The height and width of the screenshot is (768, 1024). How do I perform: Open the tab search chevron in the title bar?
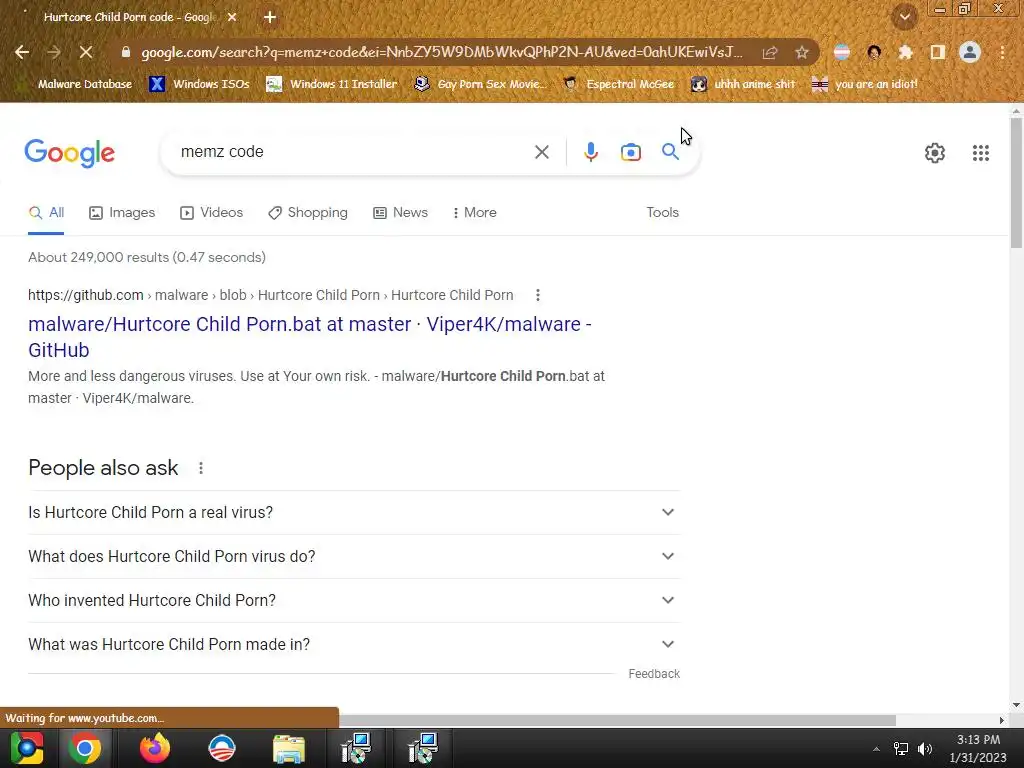905,17
